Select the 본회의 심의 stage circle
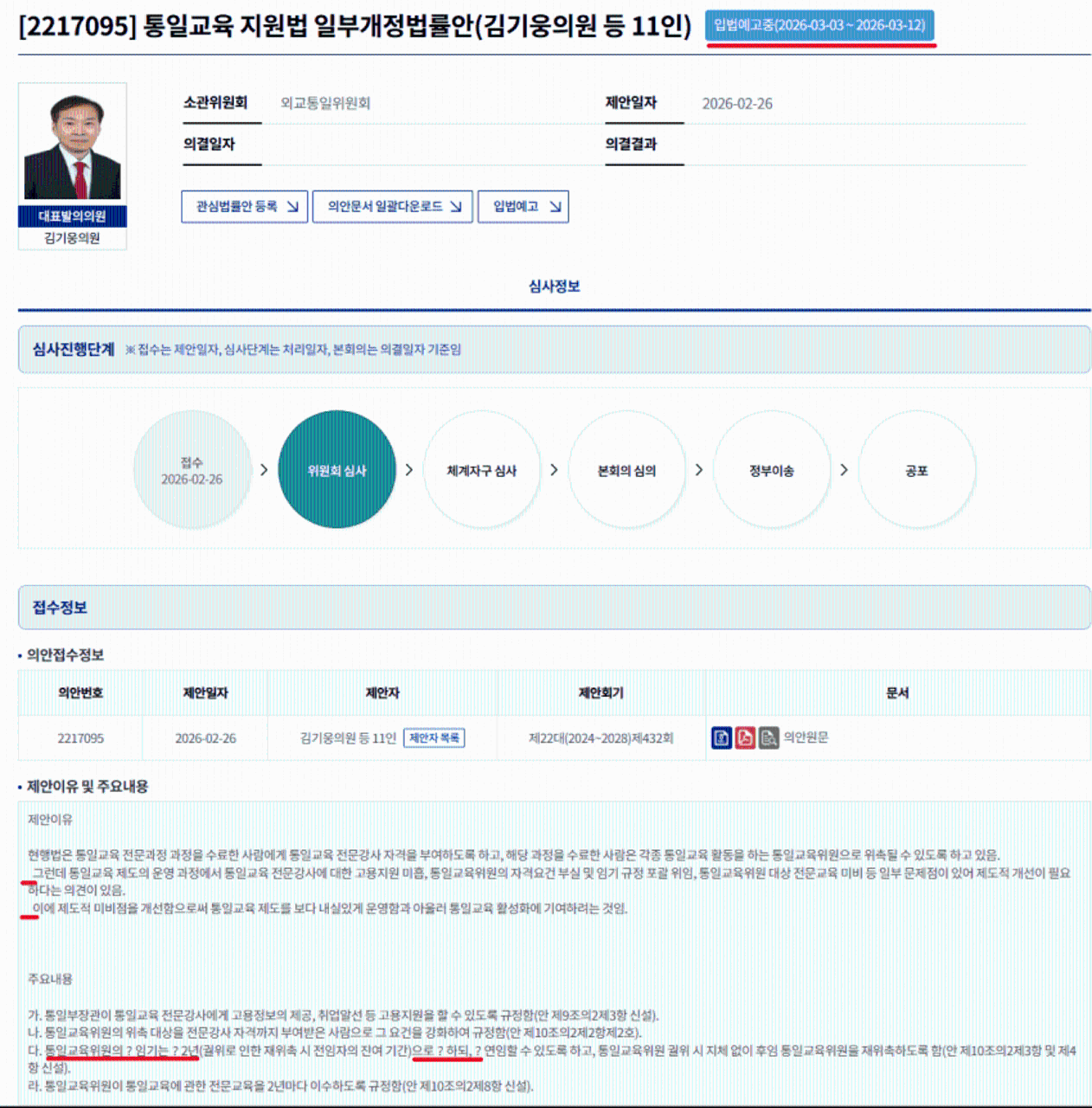 [626, 470]
